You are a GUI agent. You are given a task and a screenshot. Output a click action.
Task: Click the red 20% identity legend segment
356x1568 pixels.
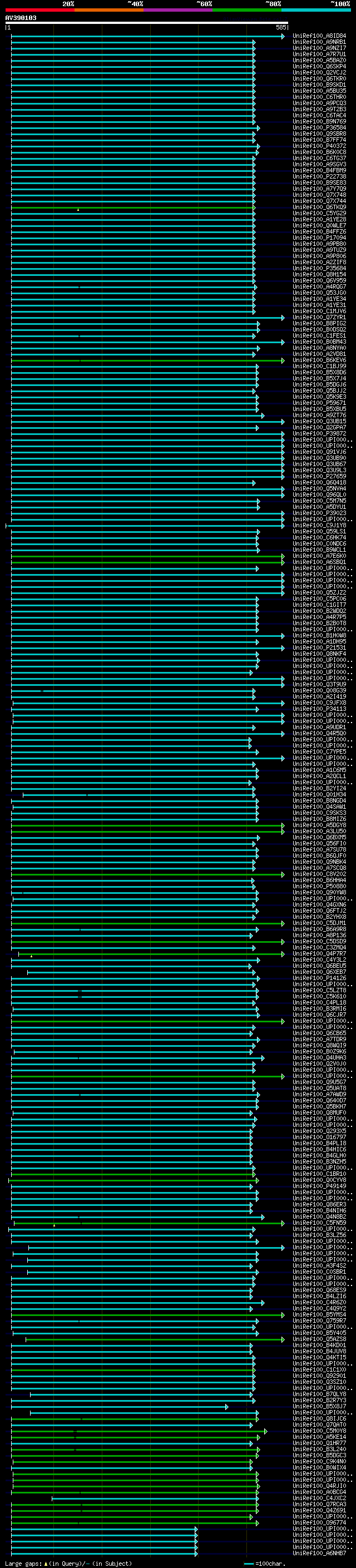pyautogui.click(x=39, y=10)
